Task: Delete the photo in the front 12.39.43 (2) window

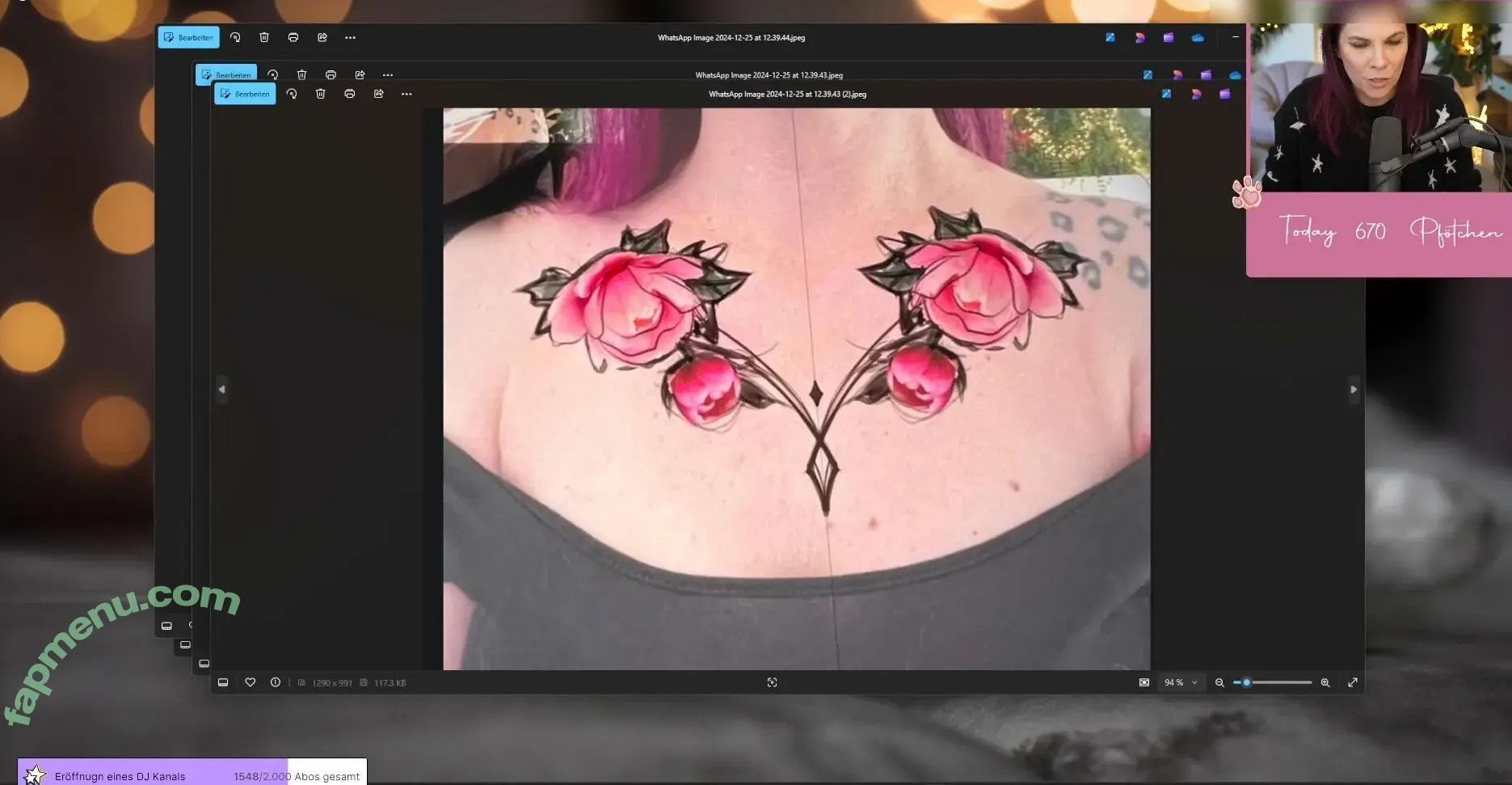Action: point(321,94)
